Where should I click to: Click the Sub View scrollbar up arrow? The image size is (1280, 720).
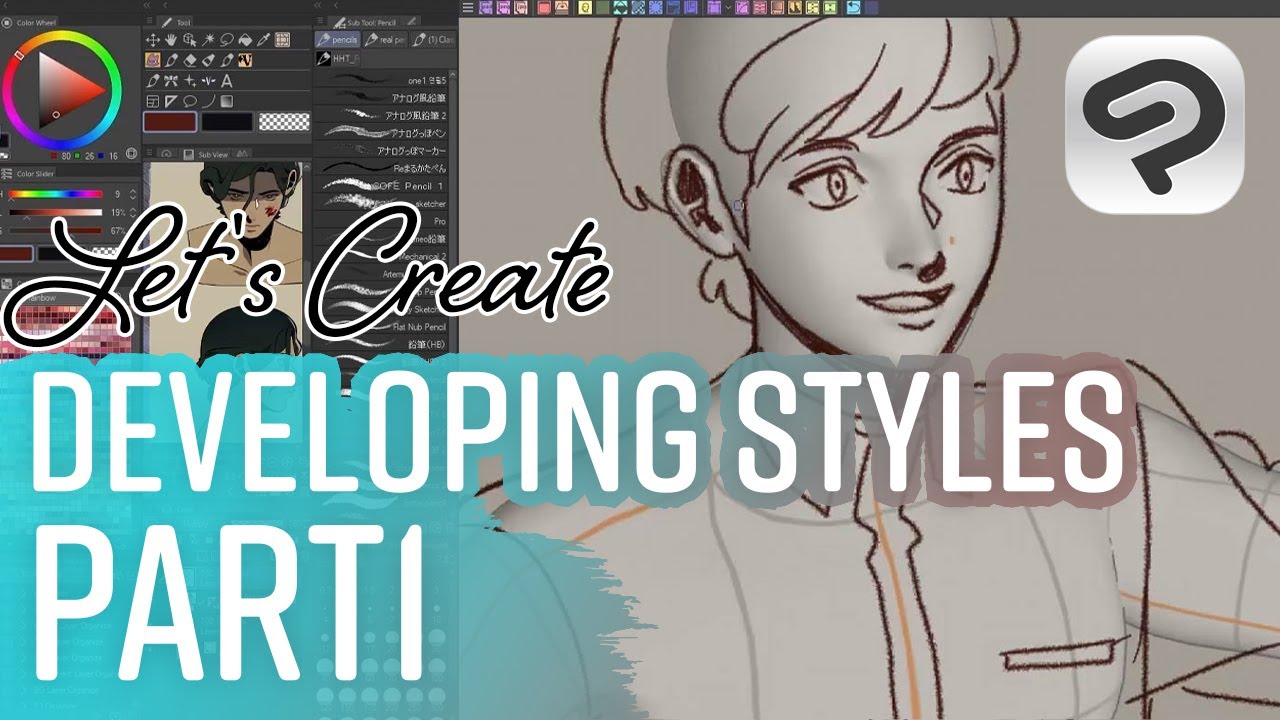click(x=305, y=167)
